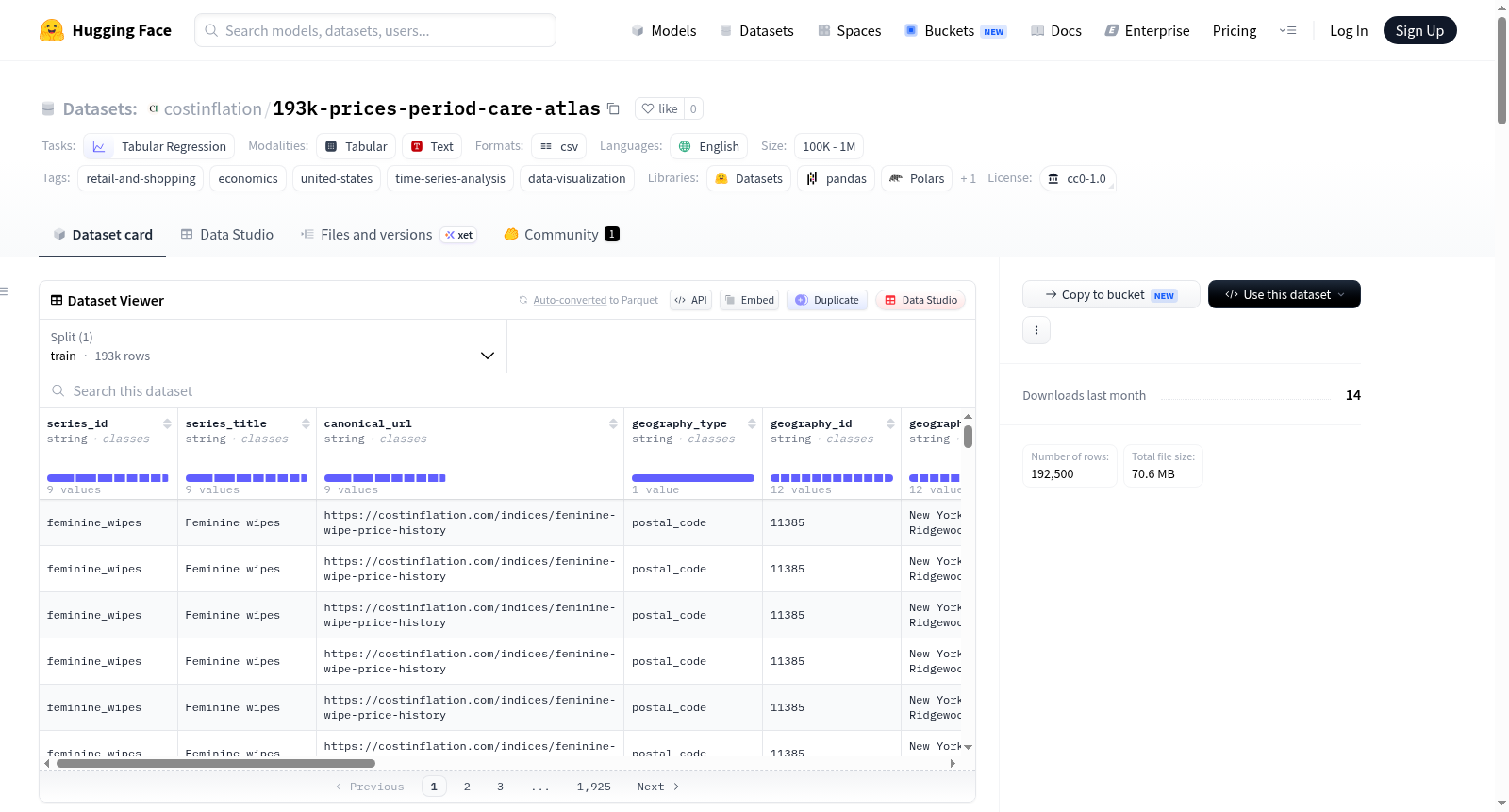Click the xet badge on Files tab
The height and width of the screenshot is (812, 1509).
pos(459,235)
